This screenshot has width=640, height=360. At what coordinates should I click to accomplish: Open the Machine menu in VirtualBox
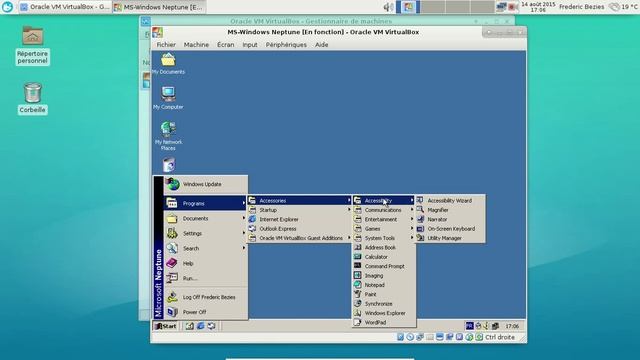196,45
